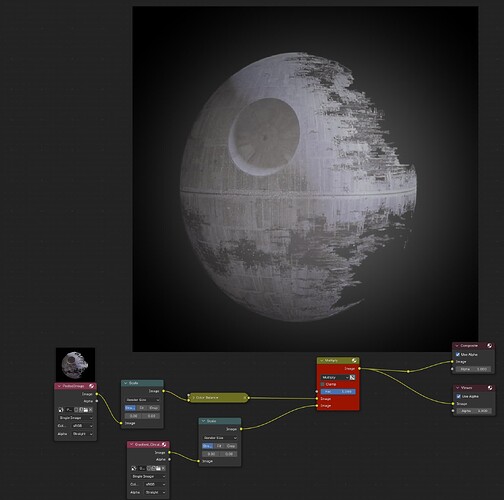This screenshot has width=504, height=500.
Task: Click the large Death Star backdrop preview
Action: coord(305,179)
